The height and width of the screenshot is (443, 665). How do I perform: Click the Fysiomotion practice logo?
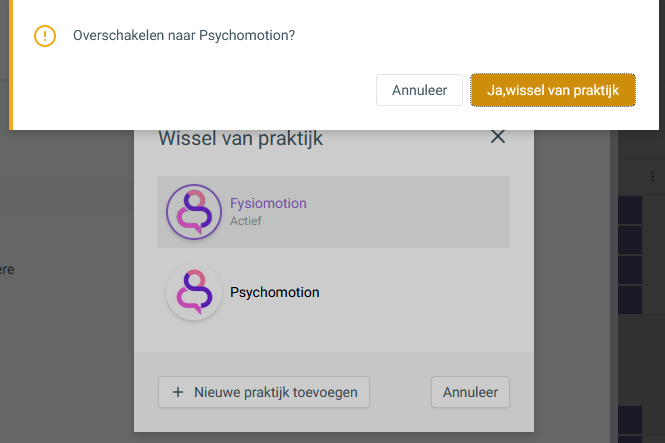point(194,212)
